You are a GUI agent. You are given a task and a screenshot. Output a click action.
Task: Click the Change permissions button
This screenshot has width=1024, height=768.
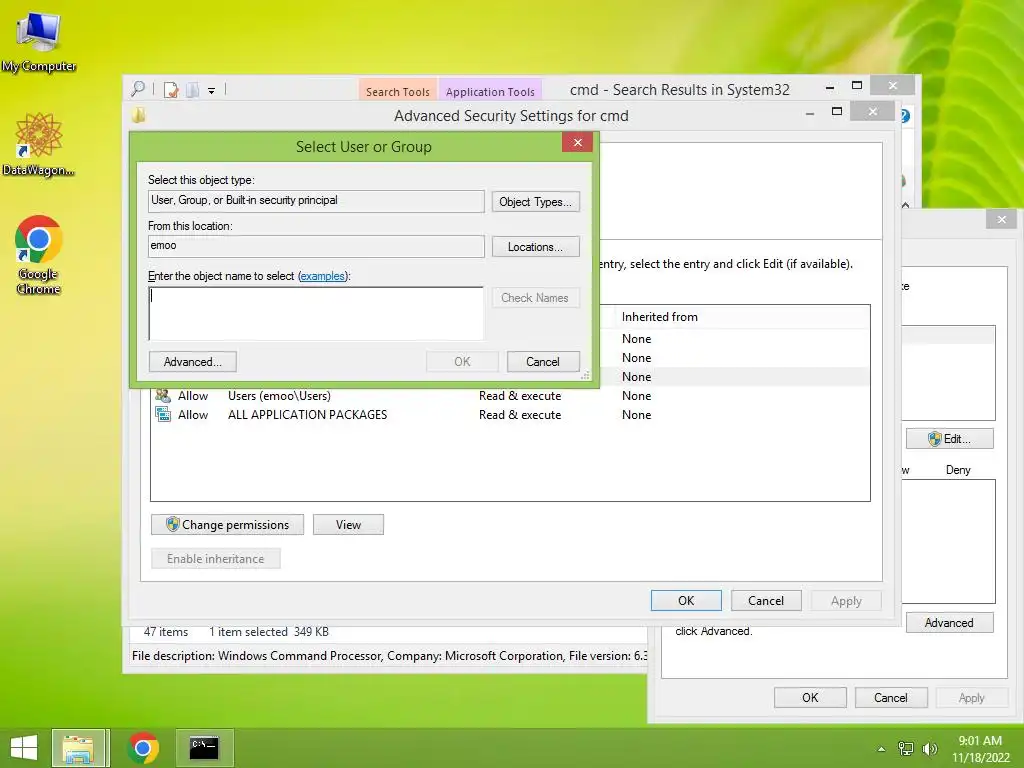[227, 525]
